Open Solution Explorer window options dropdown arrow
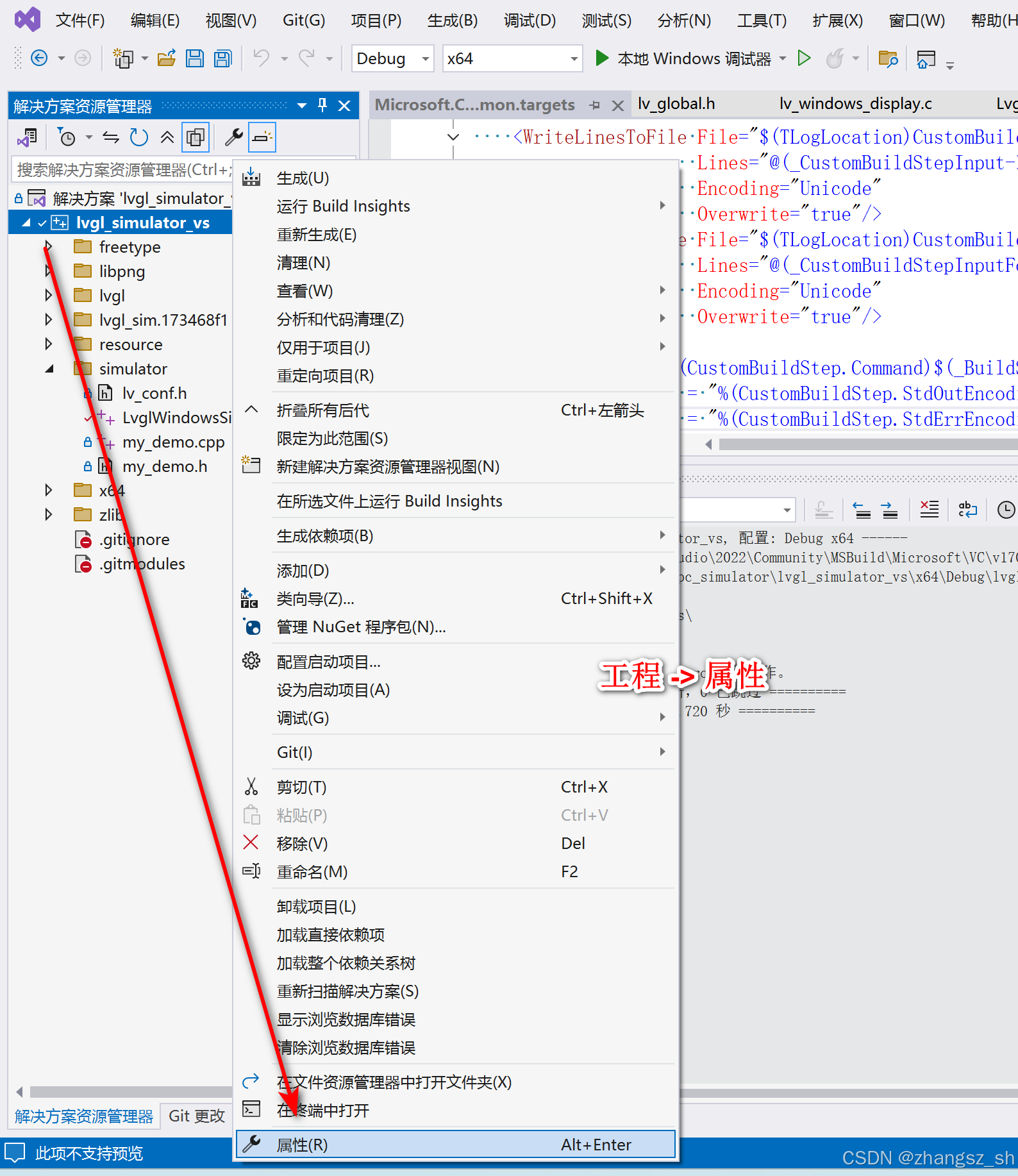Viewport: 1018px width, 1176px height. point(302,106)
